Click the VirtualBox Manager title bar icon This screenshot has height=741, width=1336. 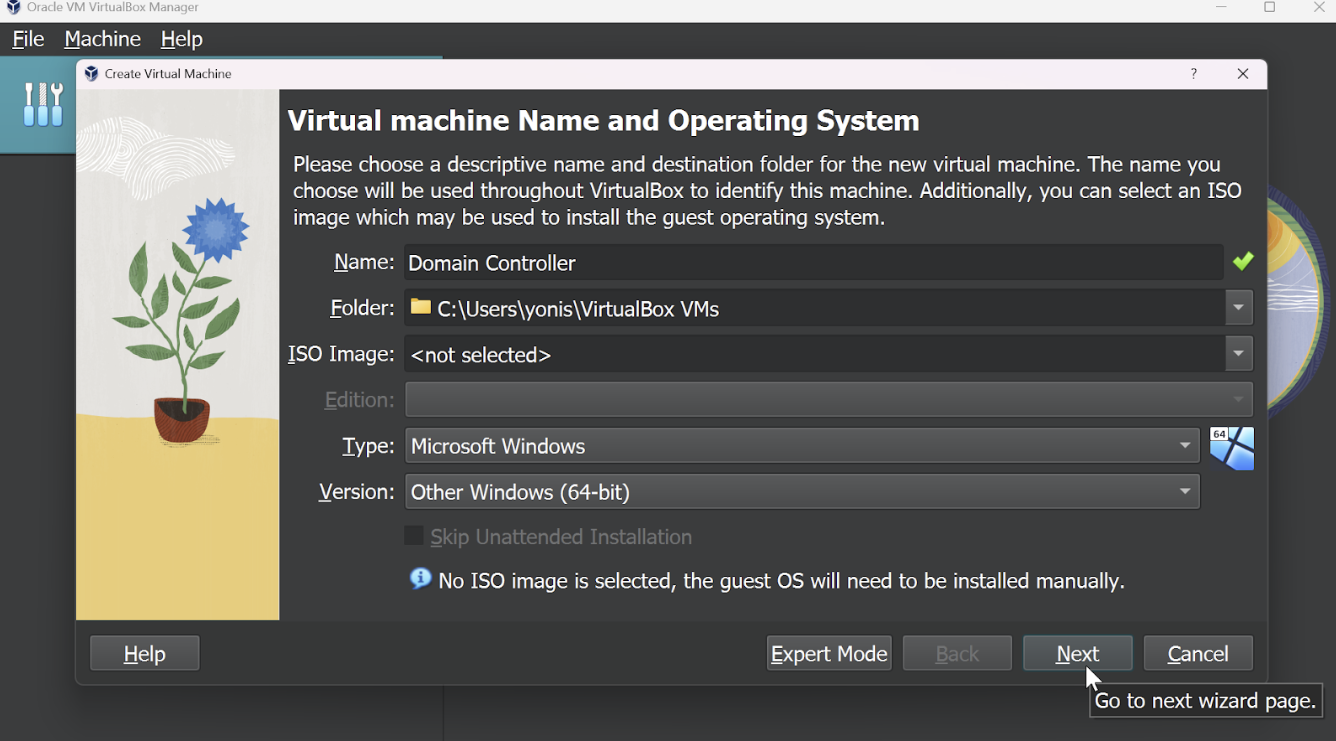pyautogui.click(x=13, y=7)
